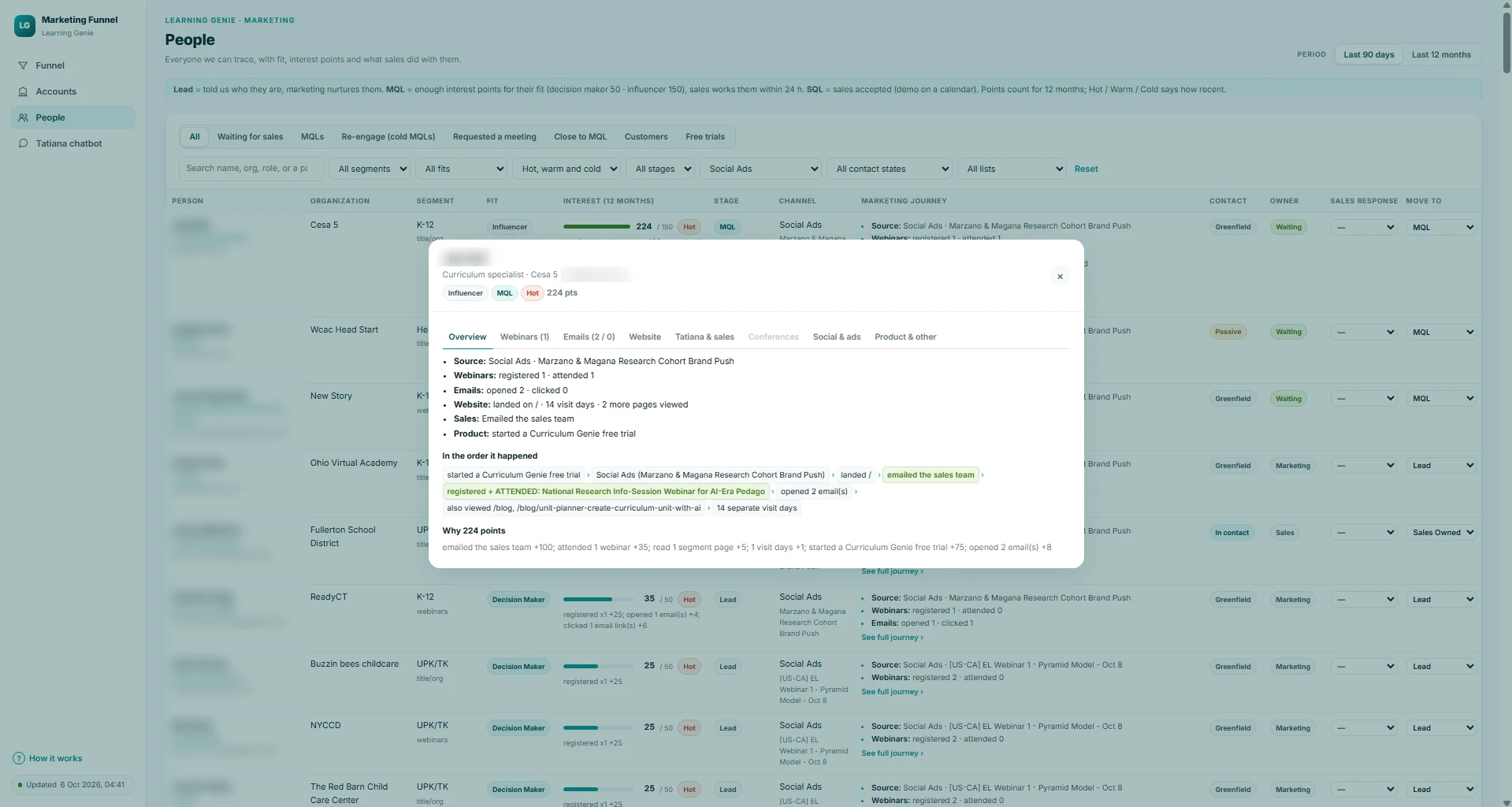Switch to the Social & ads tab
Image resolution: width=1512 pixels, height=807 pixels.
pos(836,337)
